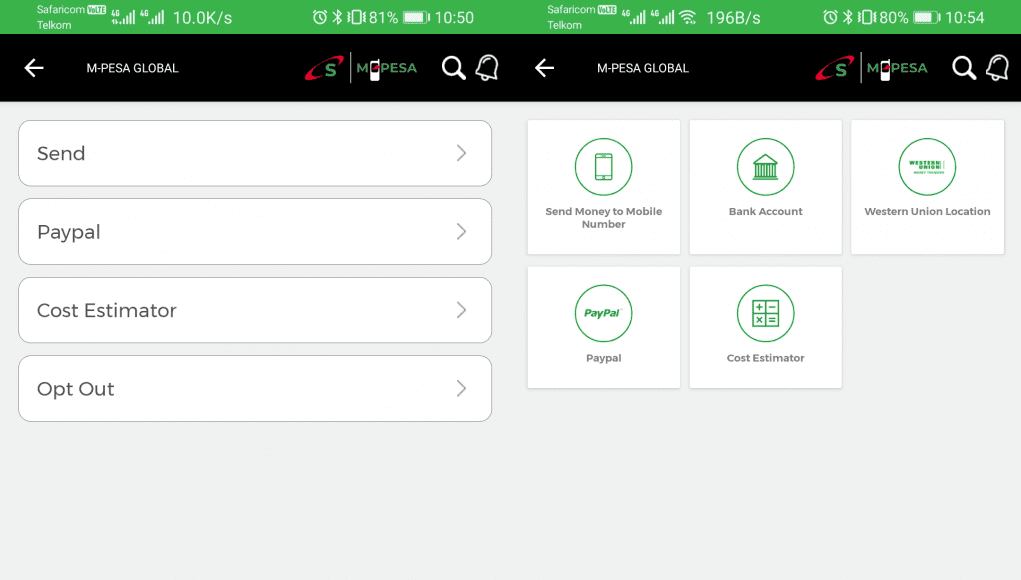Tap the 196B/s network speed
The width and height of the screenshot is (1021, 580).
coord(733,18)
